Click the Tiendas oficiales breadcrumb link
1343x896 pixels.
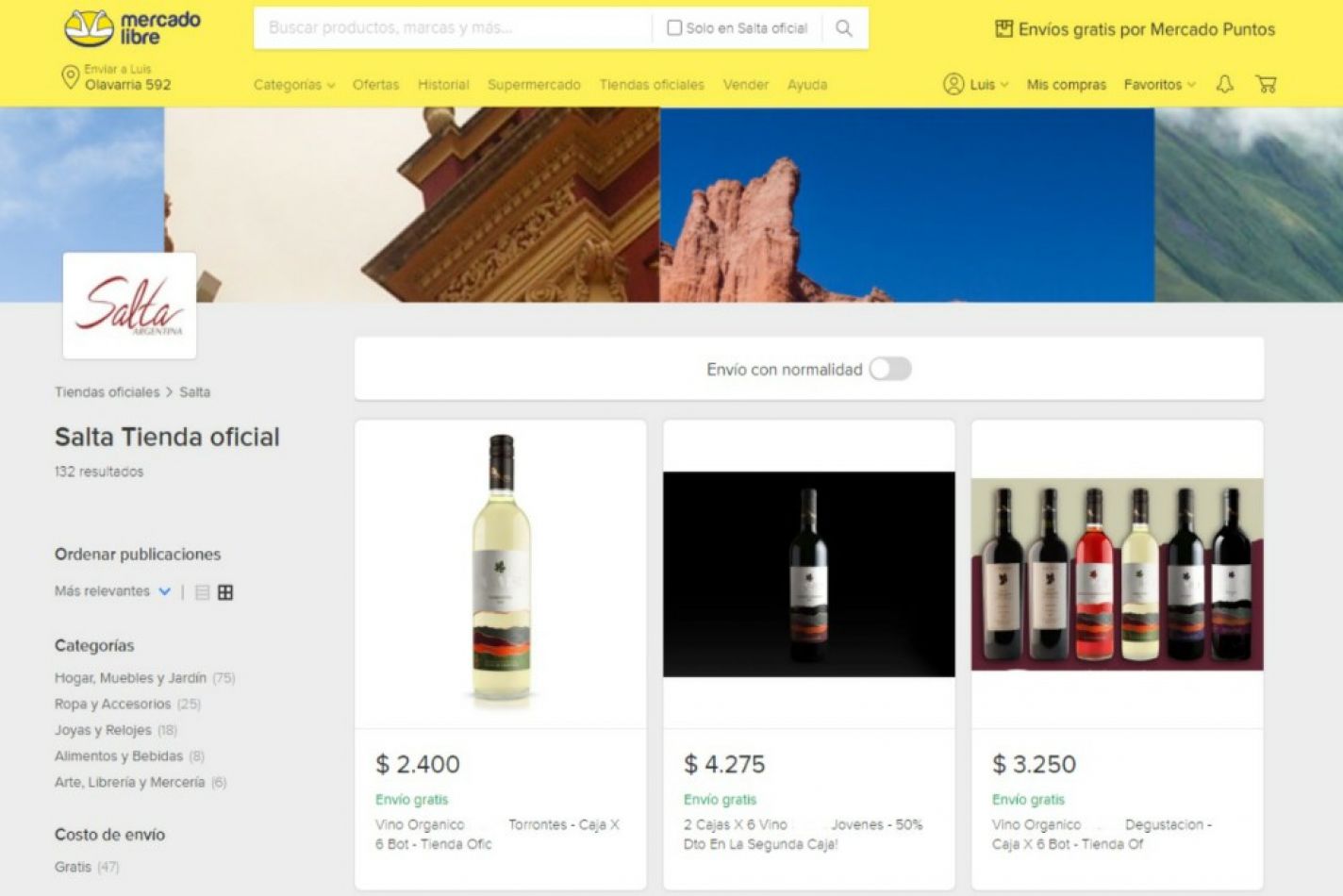[x=107, y=392]
